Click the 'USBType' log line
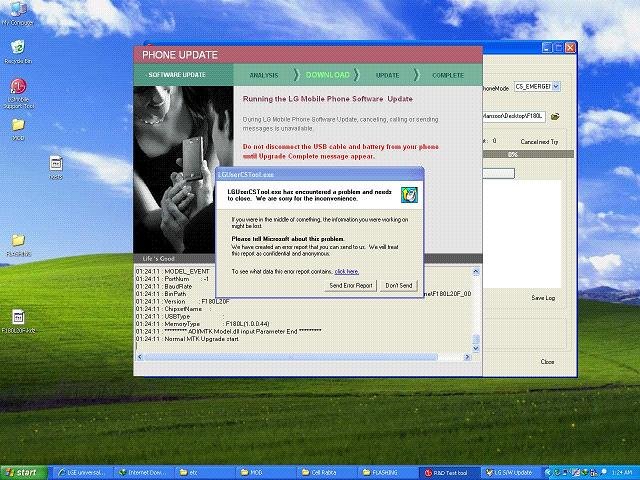 [x=180, y=316]
